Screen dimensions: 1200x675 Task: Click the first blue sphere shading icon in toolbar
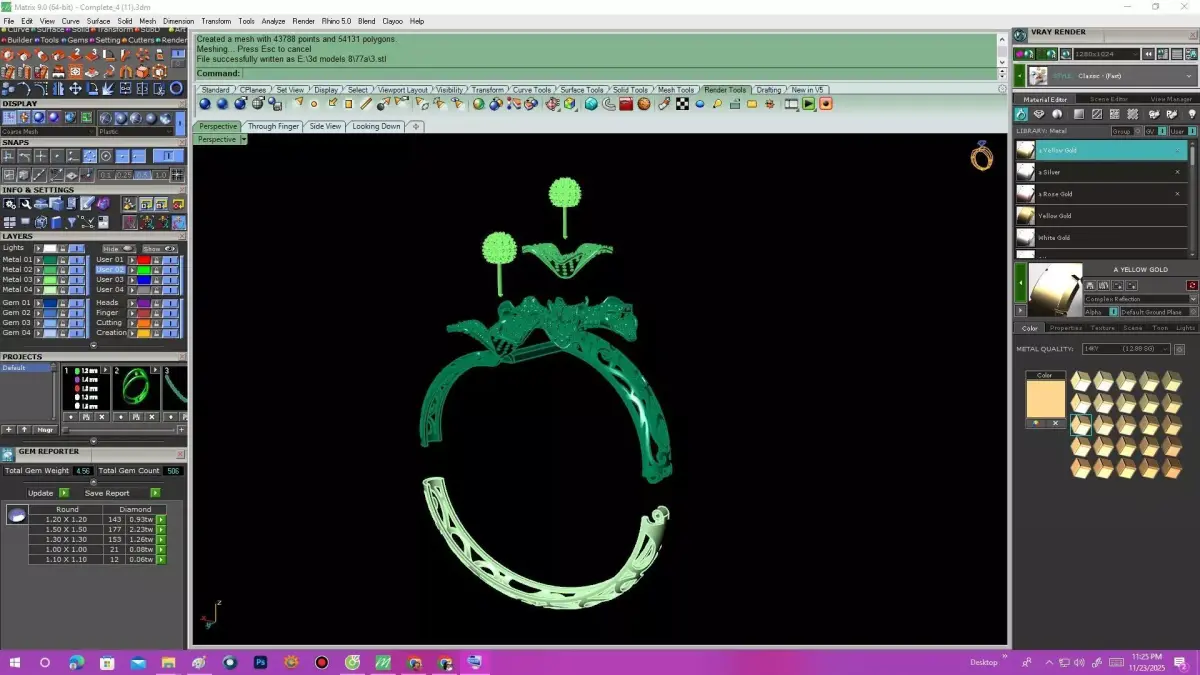point(205,103)
